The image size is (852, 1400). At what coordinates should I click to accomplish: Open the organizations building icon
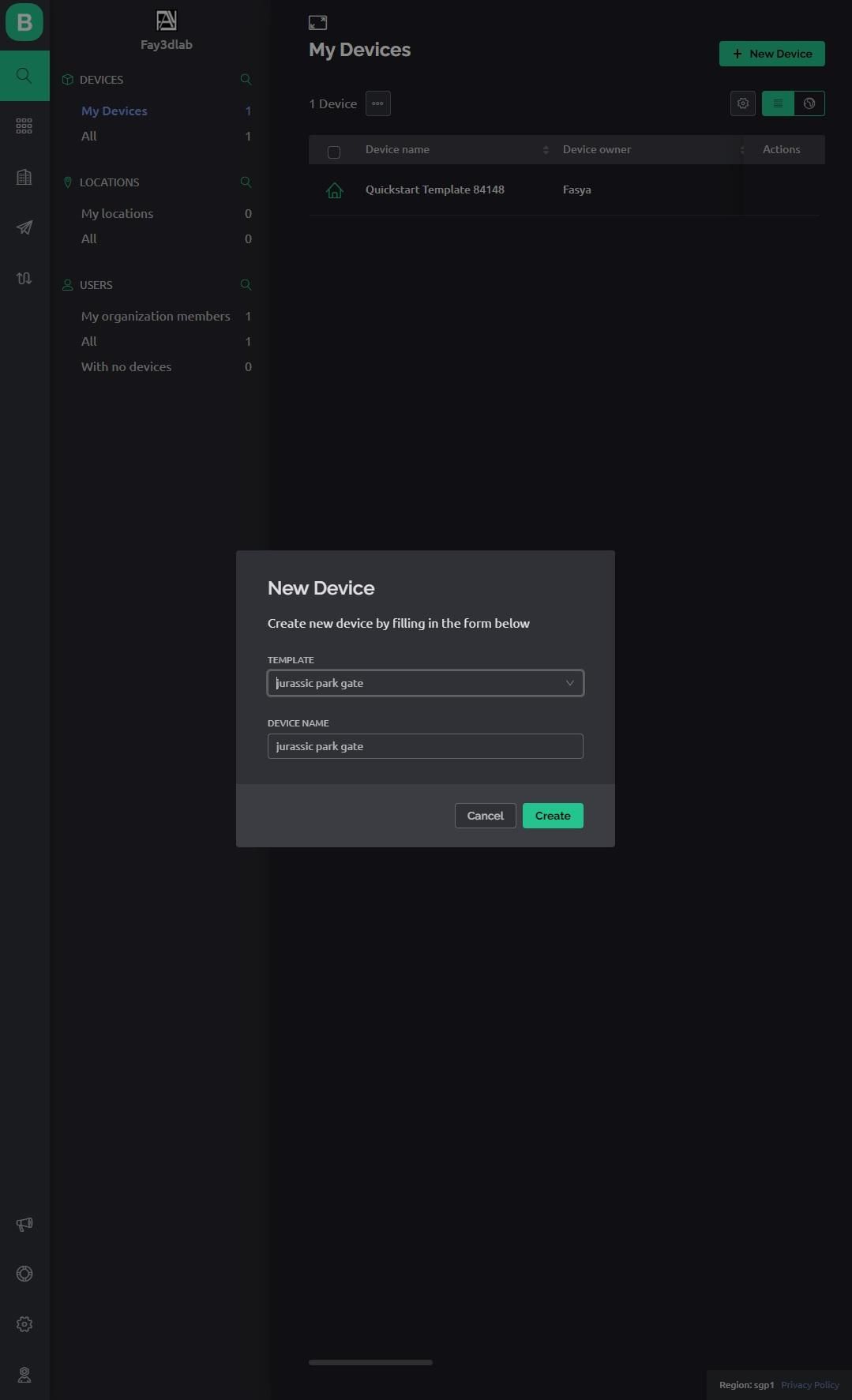pos(24,177)
